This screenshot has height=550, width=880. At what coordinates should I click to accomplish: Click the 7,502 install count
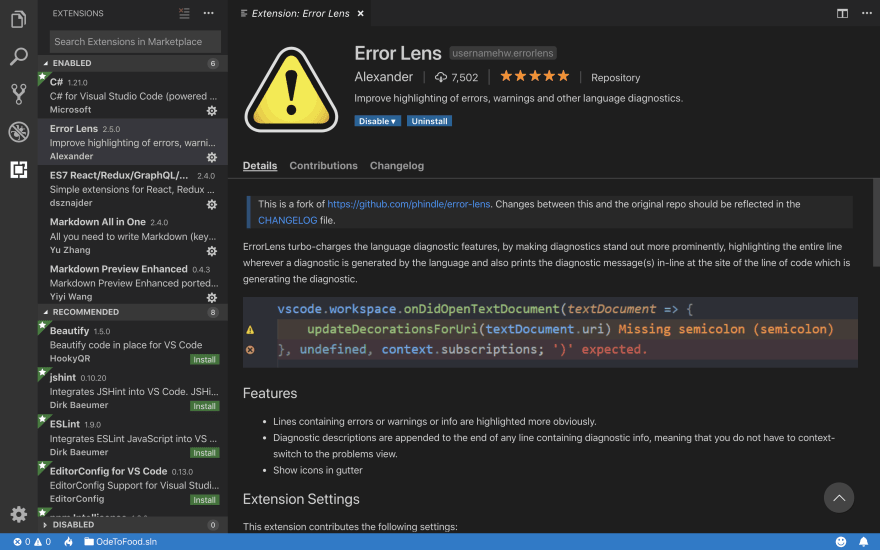pos(465,77)
